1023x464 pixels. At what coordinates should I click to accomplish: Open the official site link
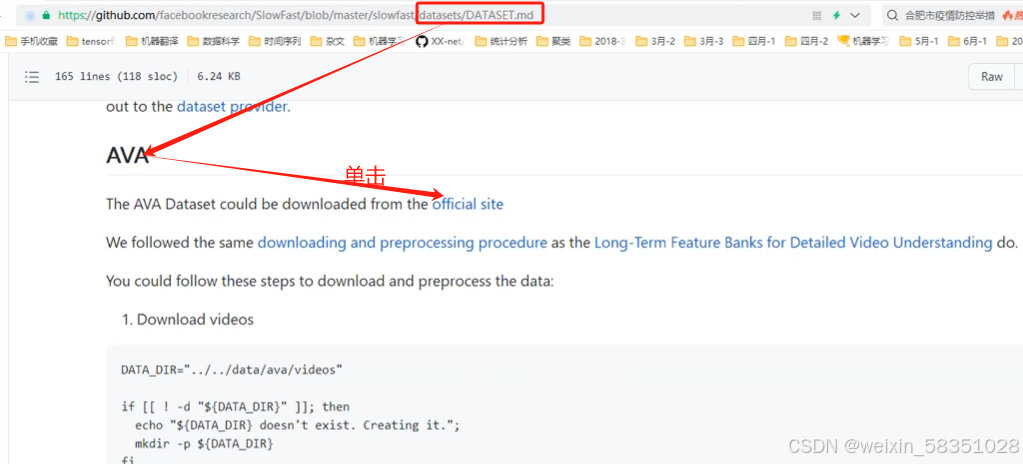[x=468, y=204]
